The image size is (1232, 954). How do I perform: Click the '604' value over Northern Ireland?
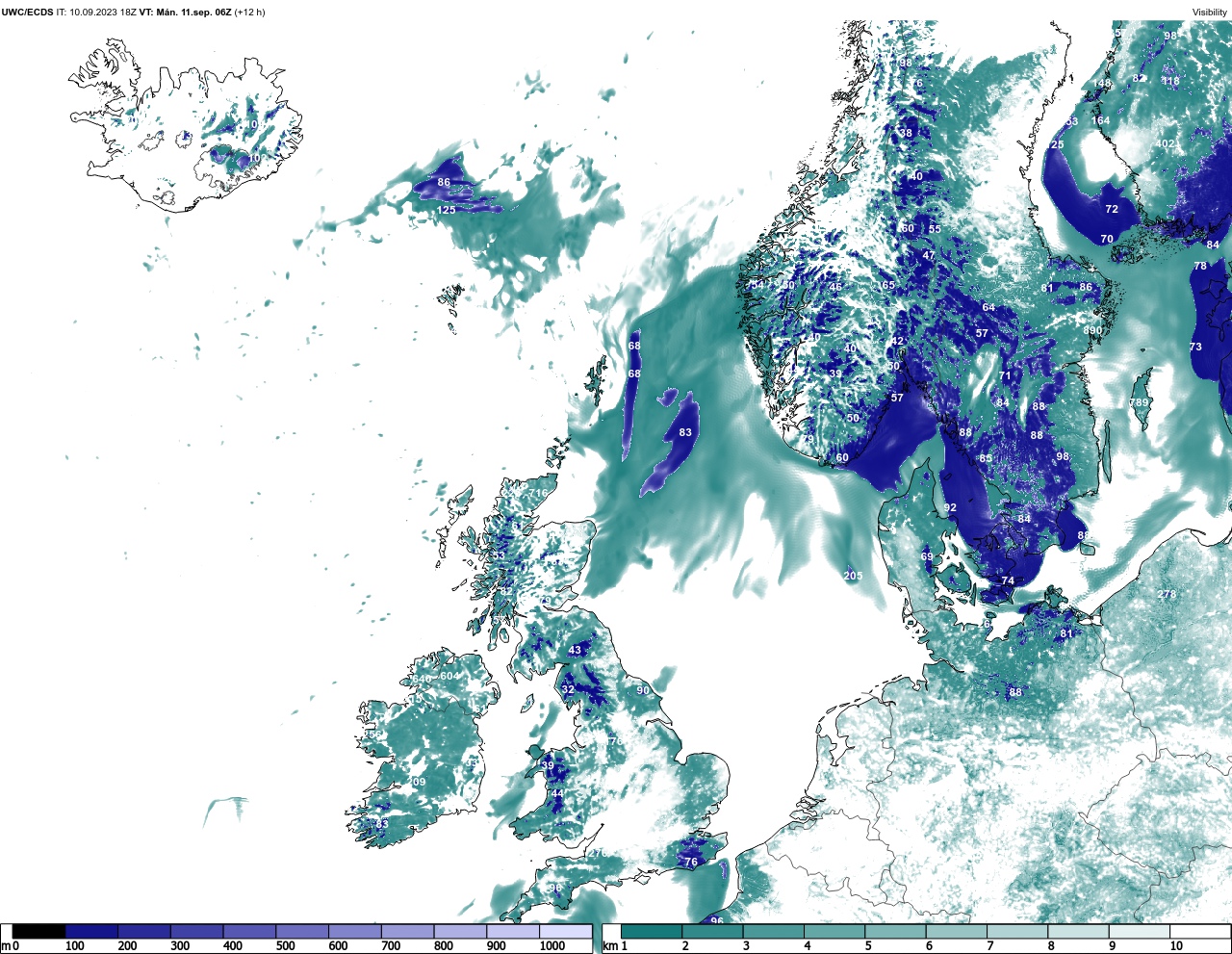[449, 676]
